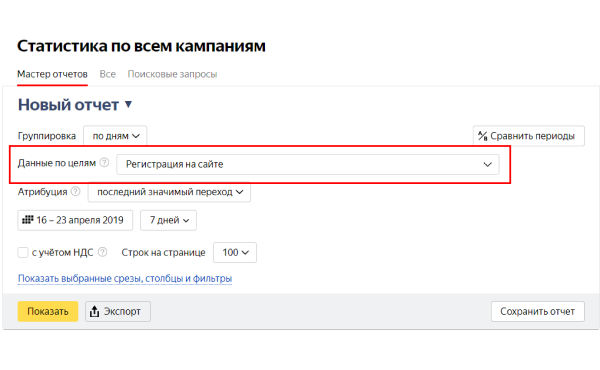Open Показать выбранные срезы, столбцы и фильтры link
600x370 pixels.
click(125, 278)
